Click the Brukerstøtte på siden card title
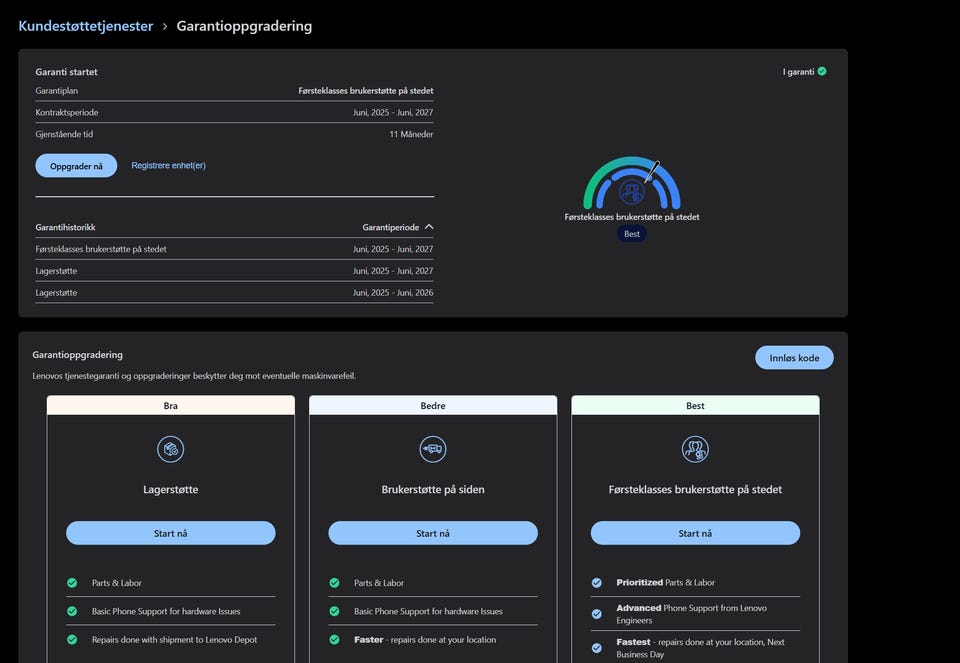960x663 pixels. (433, 489)
